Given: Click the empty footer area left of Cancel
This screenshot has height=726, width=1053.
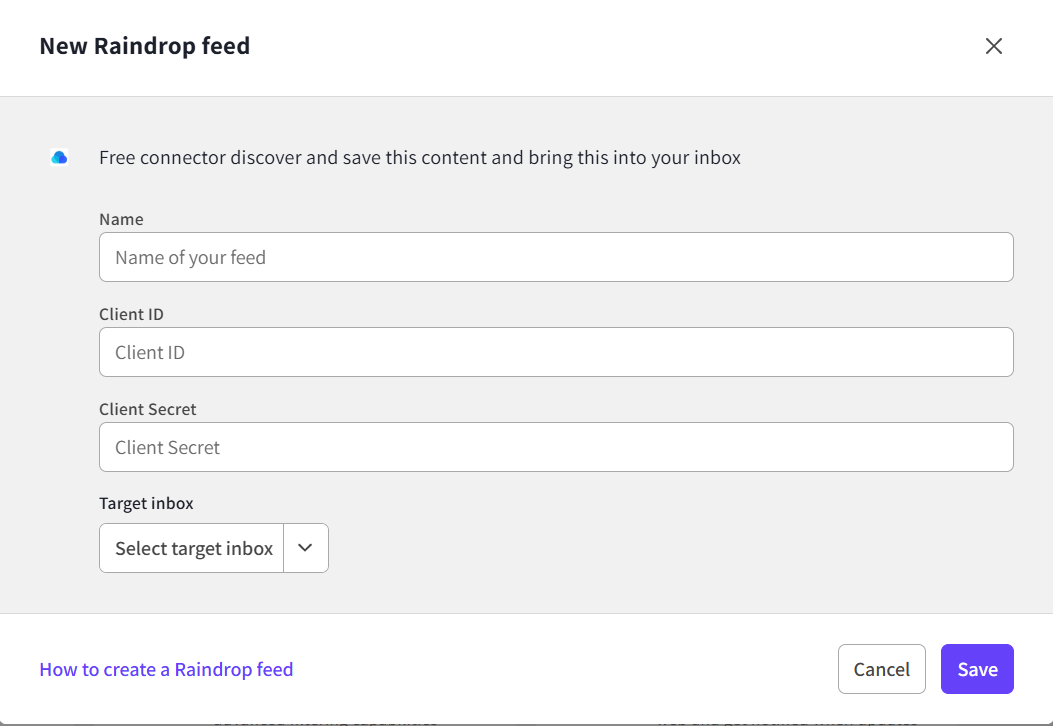Looking at the screenshot, I should tap(560, 669).
